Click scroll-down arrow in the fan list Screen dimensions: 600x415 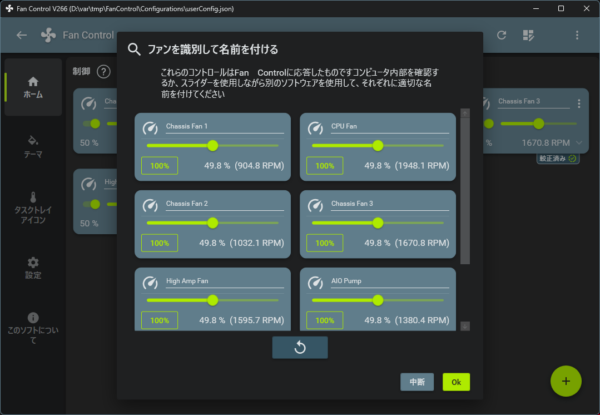pyautogui.click(x=465, y=326)
